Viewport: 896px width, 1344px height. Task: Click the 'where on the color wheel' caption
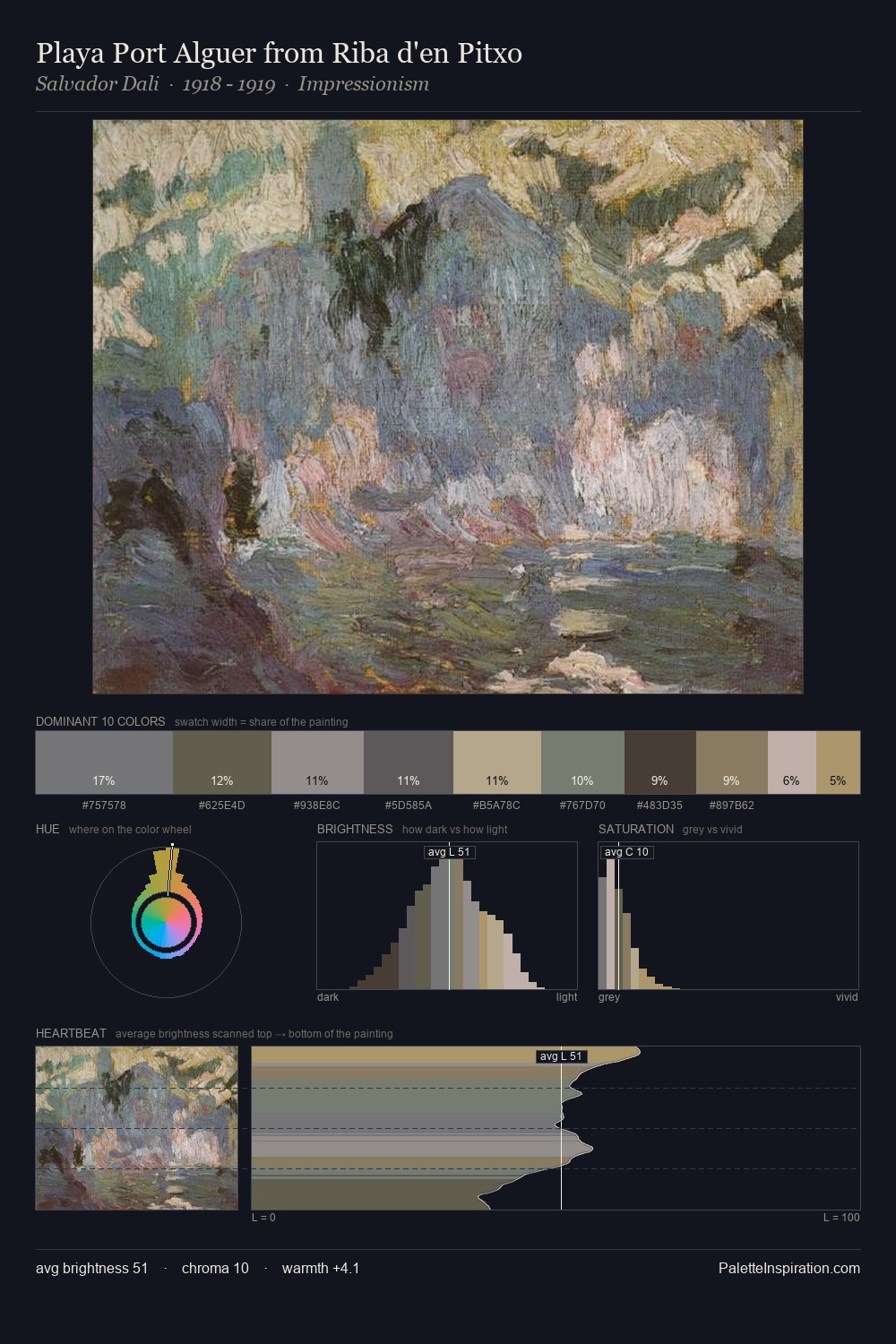point(130,830)
